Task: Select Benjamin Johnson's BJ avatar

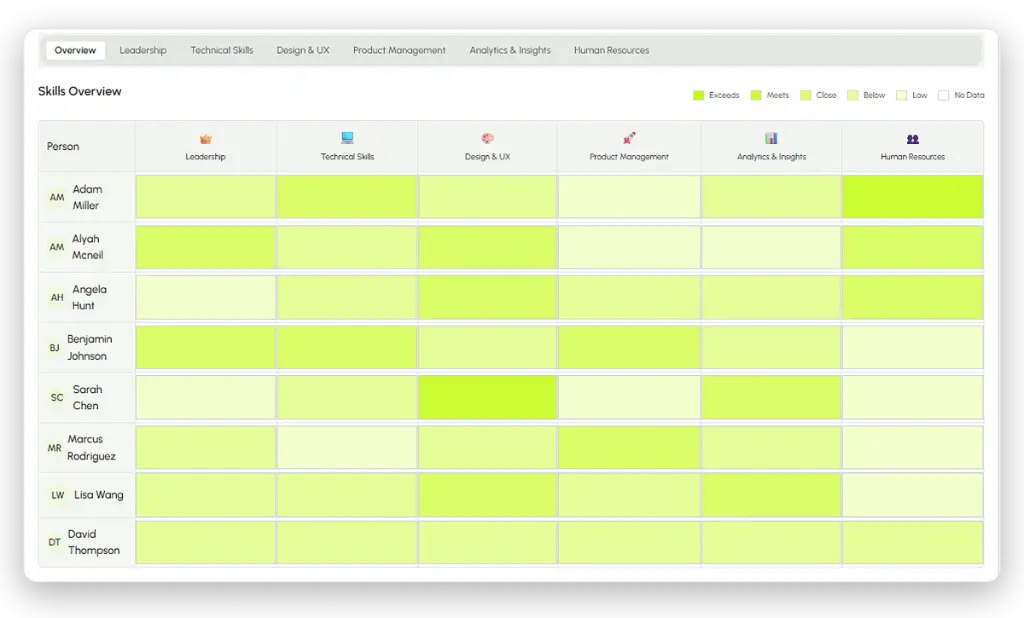Action: [54, 348]
